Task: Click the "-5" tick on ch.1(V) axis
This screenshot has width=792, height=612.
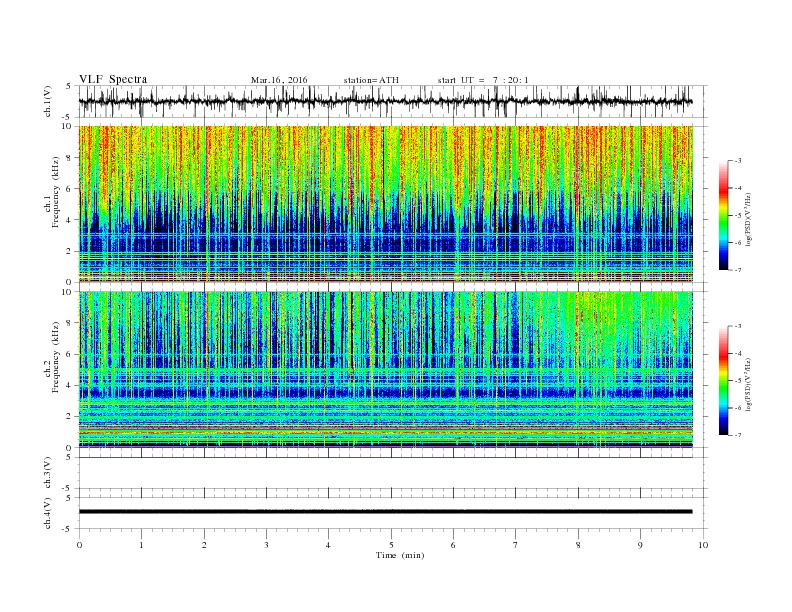Action: pos(68,118)
